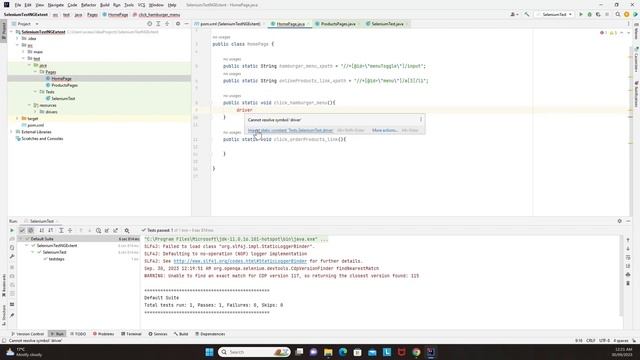Open the Problems tool window tab
Screen dimensions: 640x360
point(103,334)
